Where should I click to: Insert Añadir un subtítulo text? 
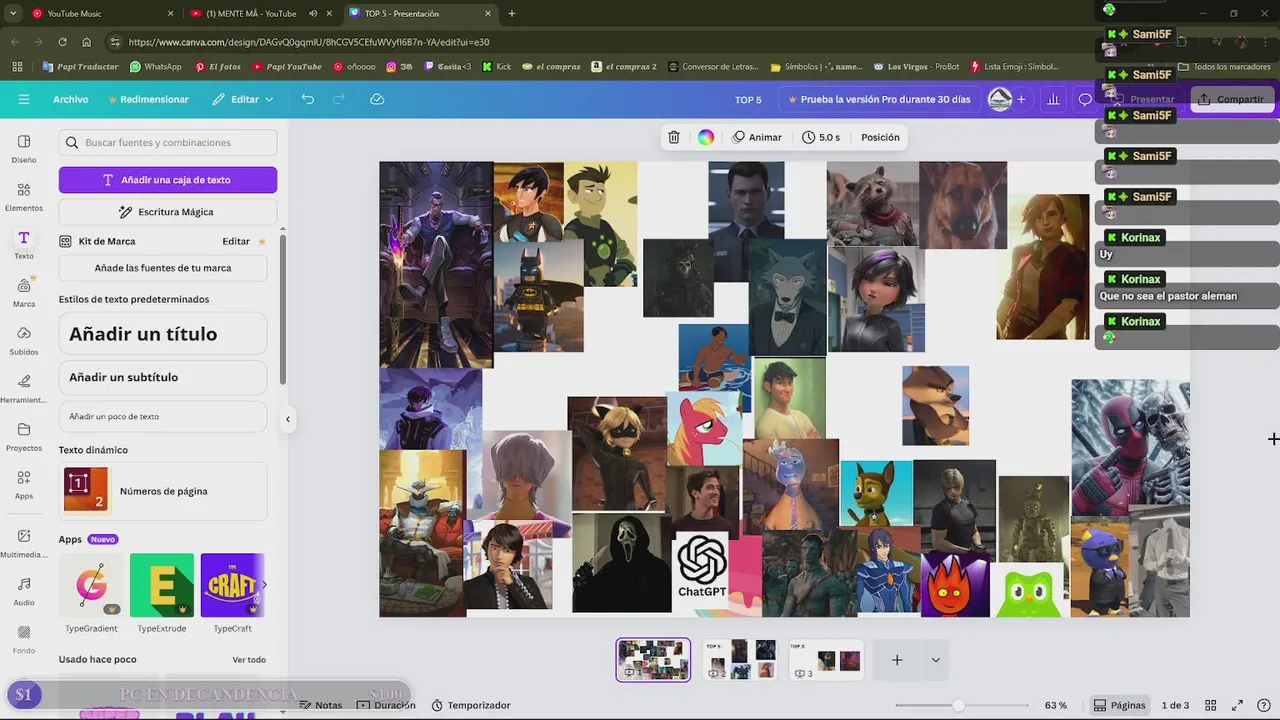pos(163,377)
